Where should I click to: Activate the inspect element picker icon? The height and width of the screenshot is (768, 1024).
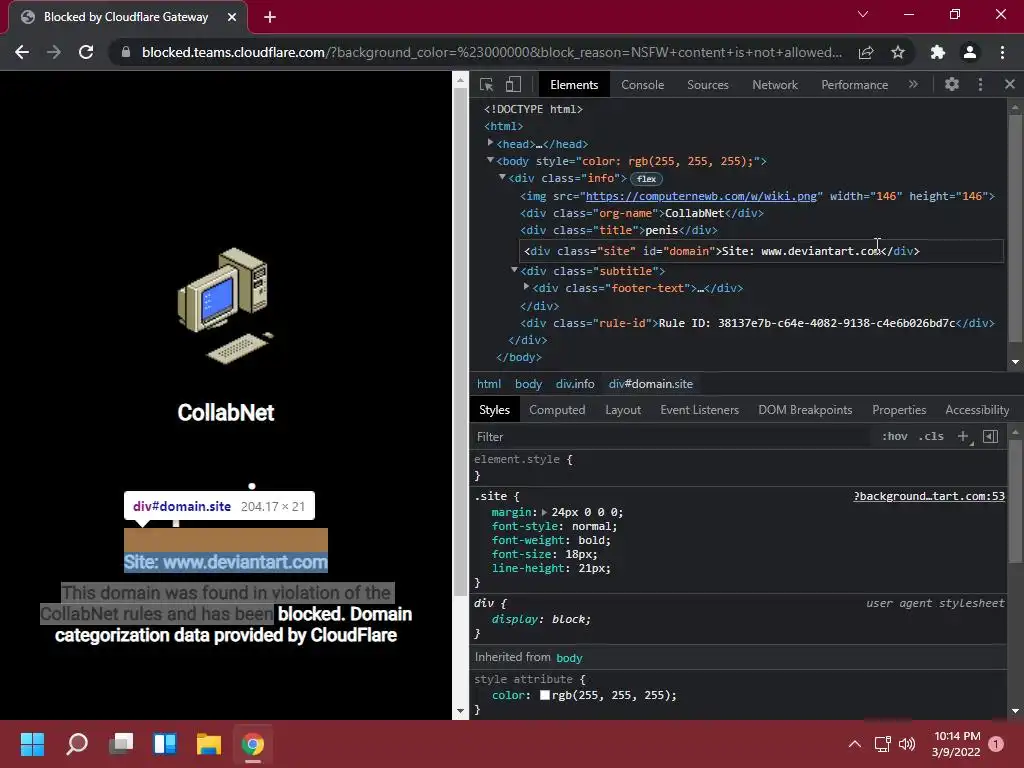pos(486,84)
